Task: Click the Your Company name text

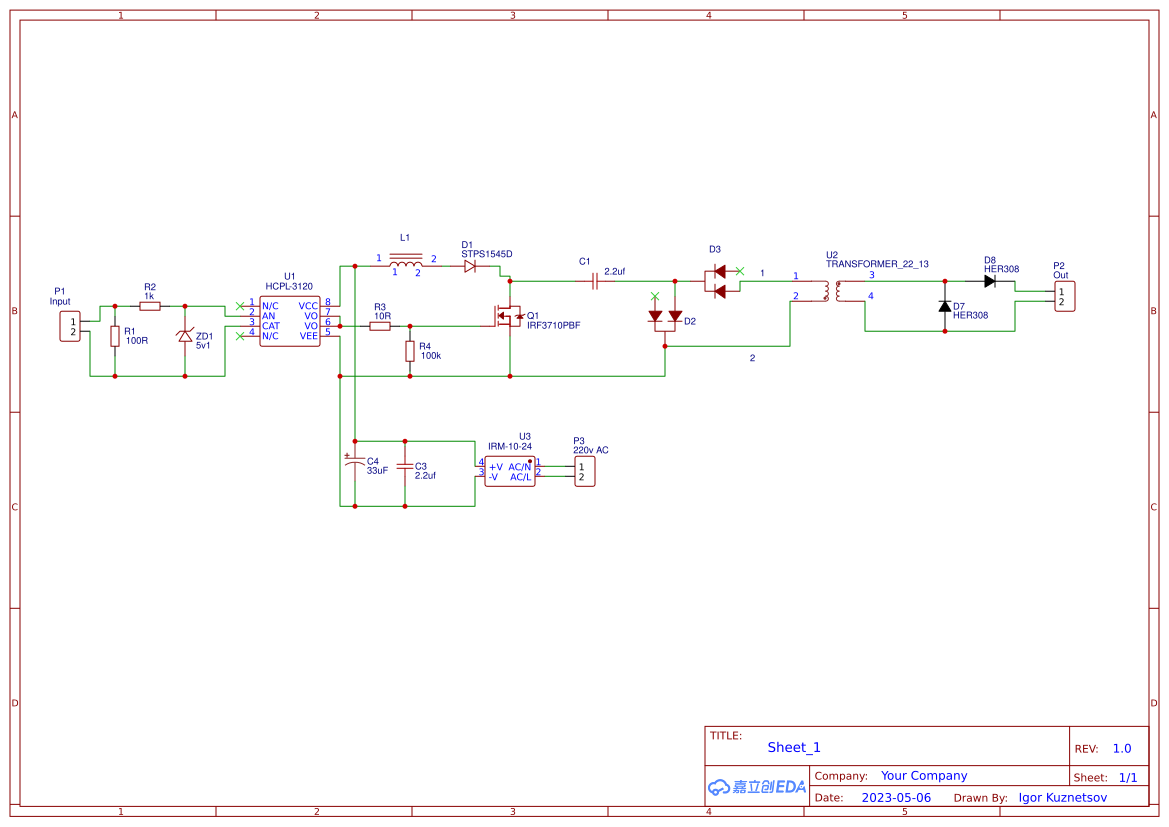Action: point(924,775)
